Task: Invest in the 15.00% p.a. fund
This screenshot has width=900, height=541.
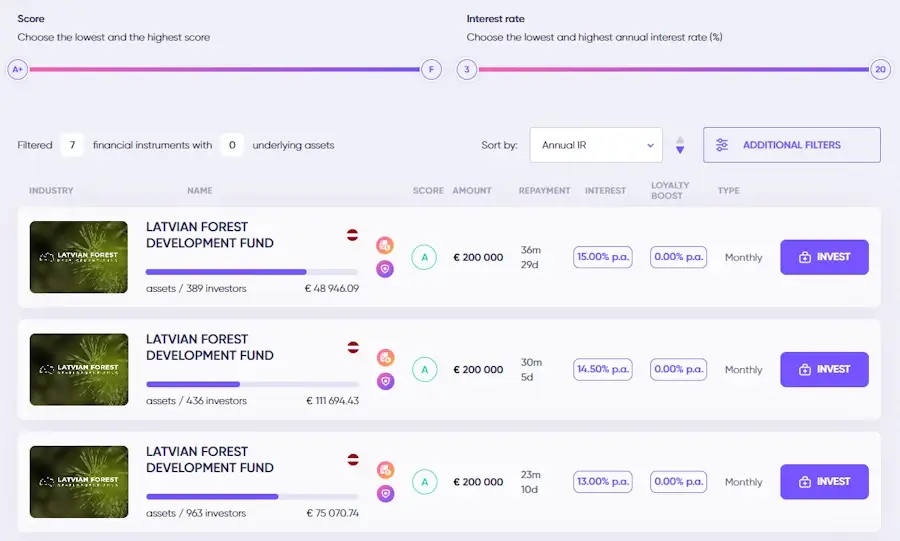Action: (824, 257)
